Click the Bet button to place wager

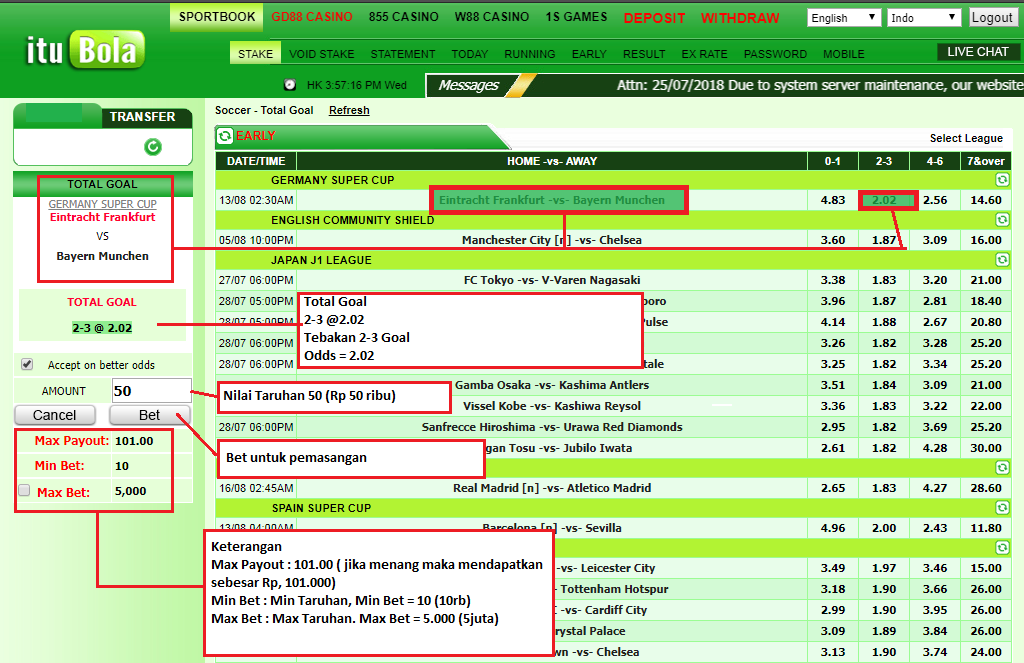(150, 415)
